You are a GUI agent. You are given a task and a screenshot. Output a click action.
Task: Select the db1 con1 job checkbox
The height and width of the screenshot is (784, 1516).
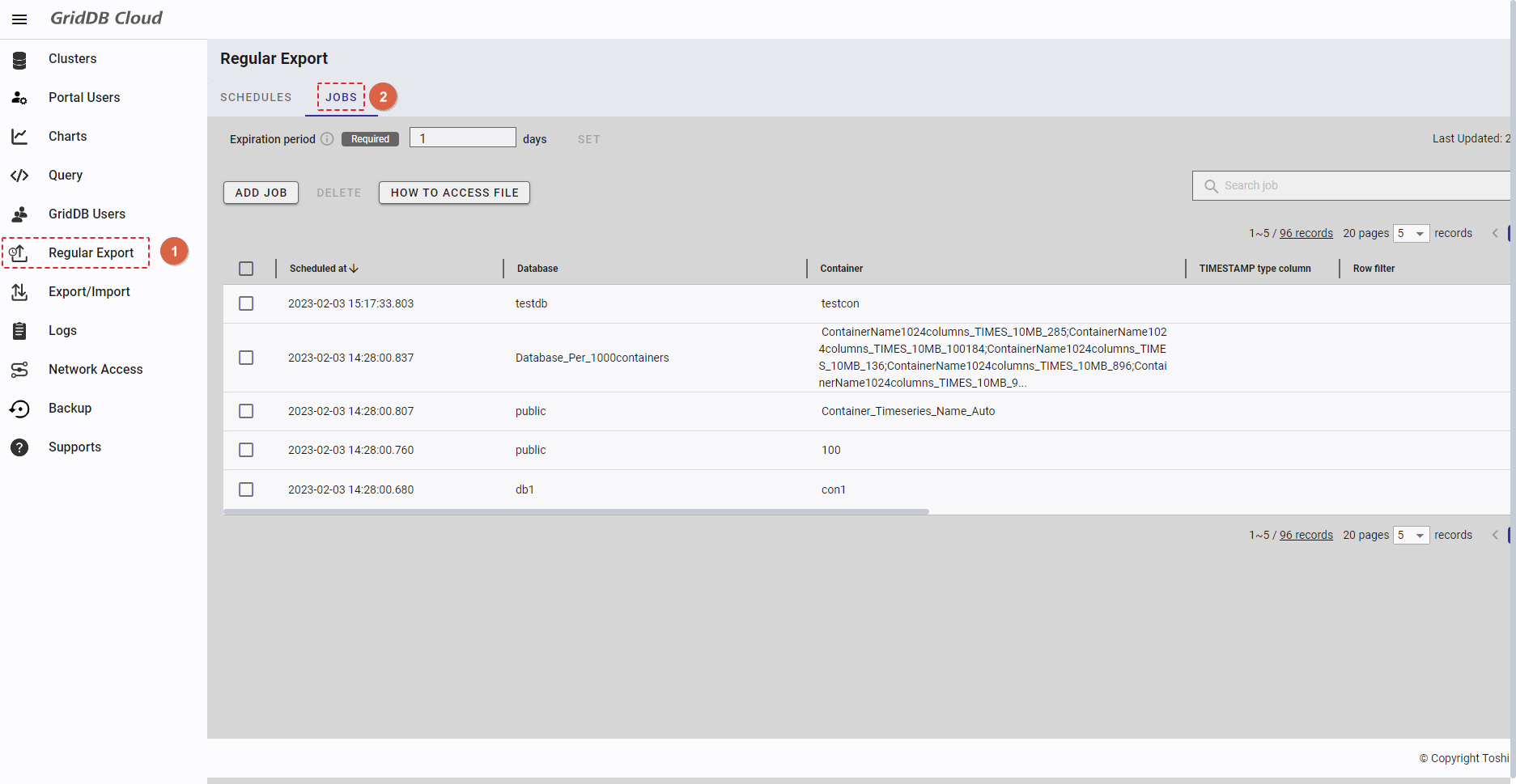coord(246,489)
